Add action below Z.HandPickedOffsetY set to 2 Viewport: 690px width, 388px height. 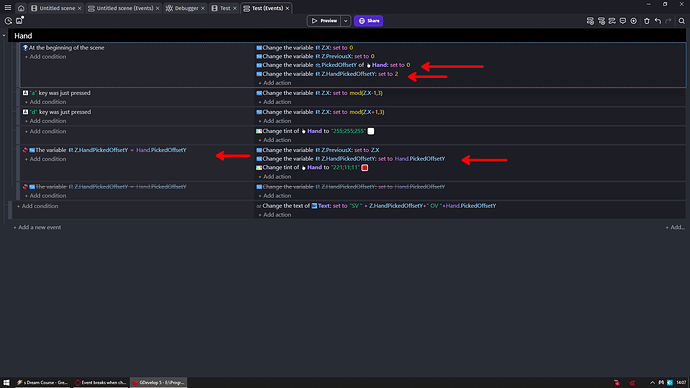[275, 83]
